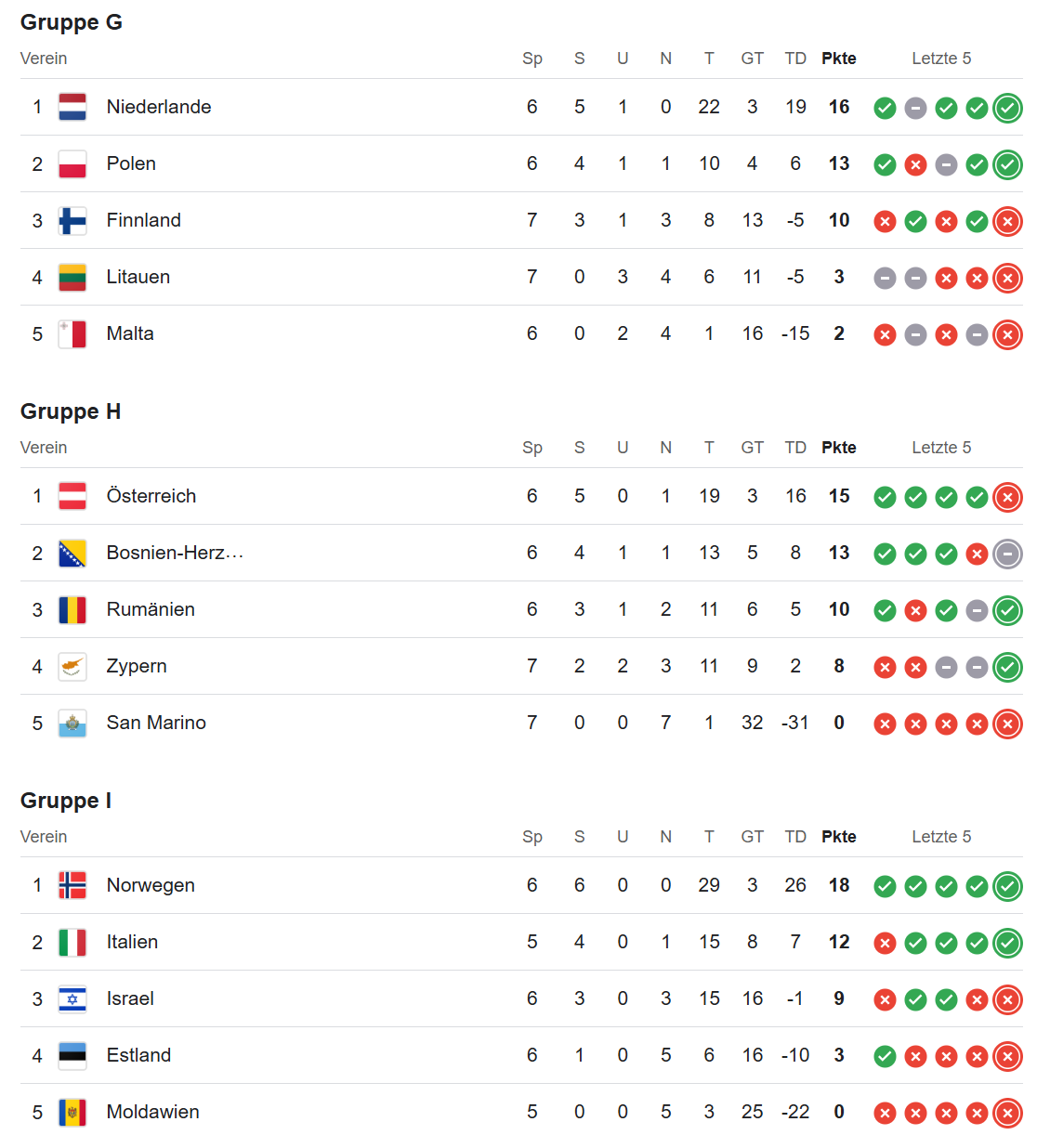Image resolution: width=1037 pixels, height=1148 pixels.
Task: Click the San Marino flag icon
Action: point(72,724)
